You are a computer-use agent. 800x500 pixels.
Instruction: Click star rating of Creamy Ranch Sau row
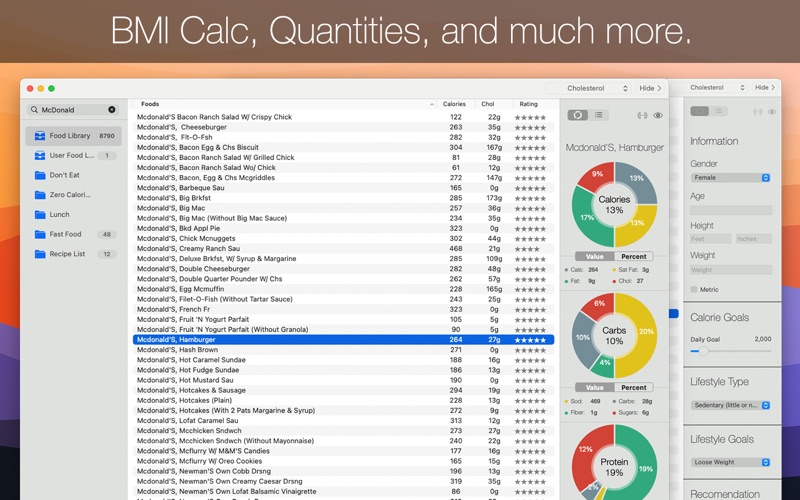(527, 249)
